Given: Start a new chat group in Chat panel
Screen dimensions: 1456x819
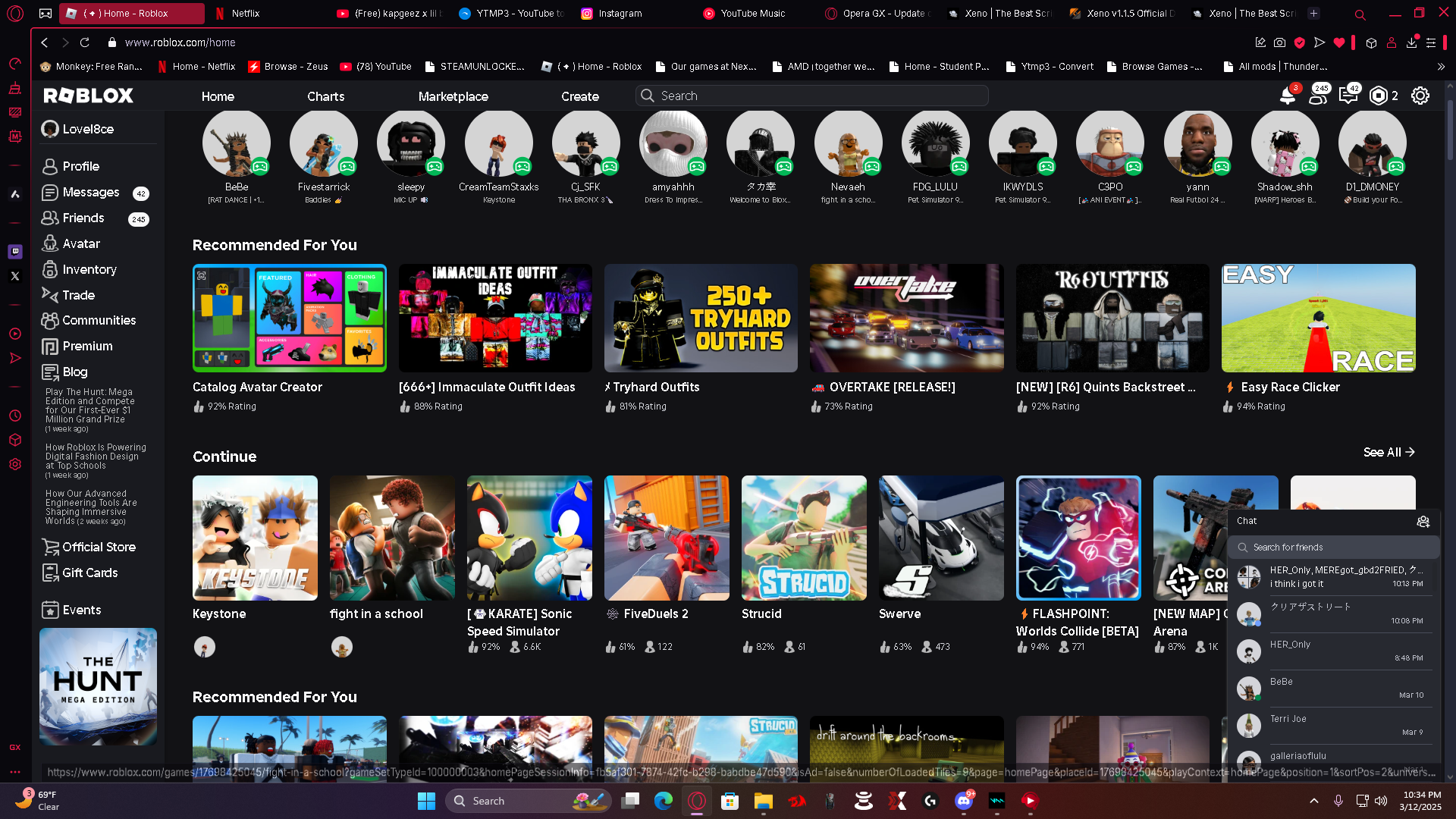Looking at the screenshot, I should pyautogui.click(x=1423, y=521).
